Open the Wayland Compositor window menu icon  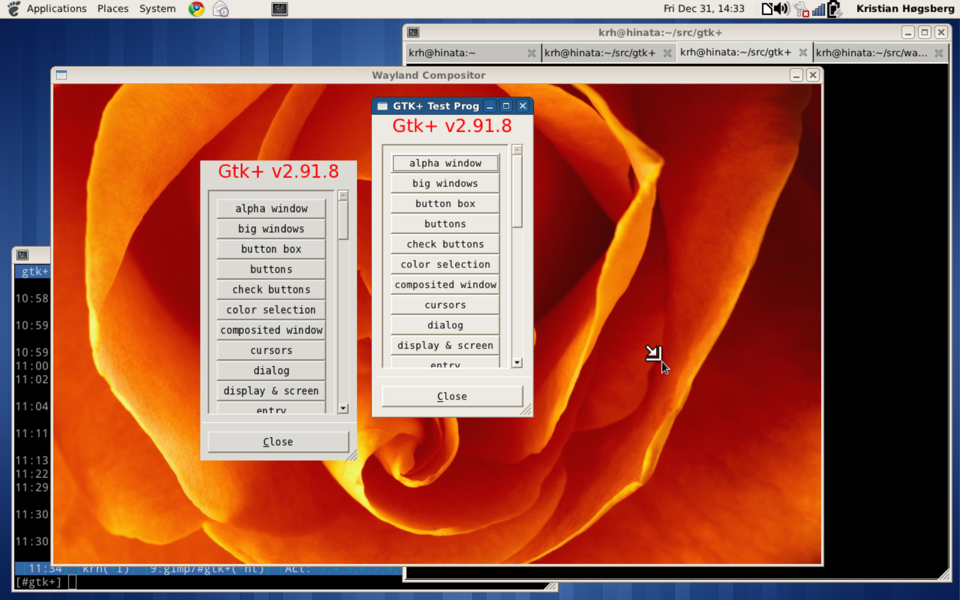point(61,75)
